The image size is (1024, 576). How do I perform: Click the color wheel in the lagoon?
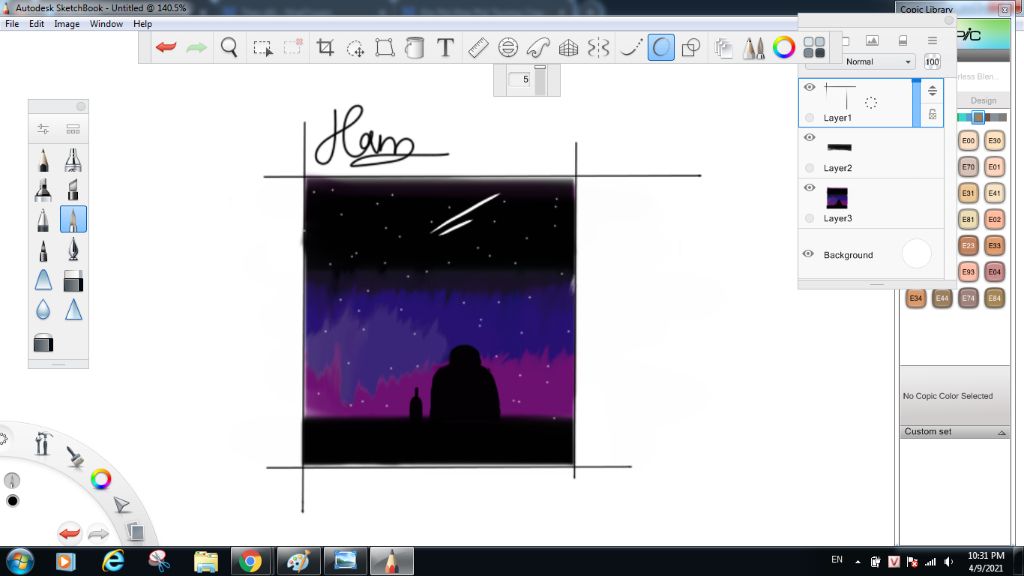101,479
